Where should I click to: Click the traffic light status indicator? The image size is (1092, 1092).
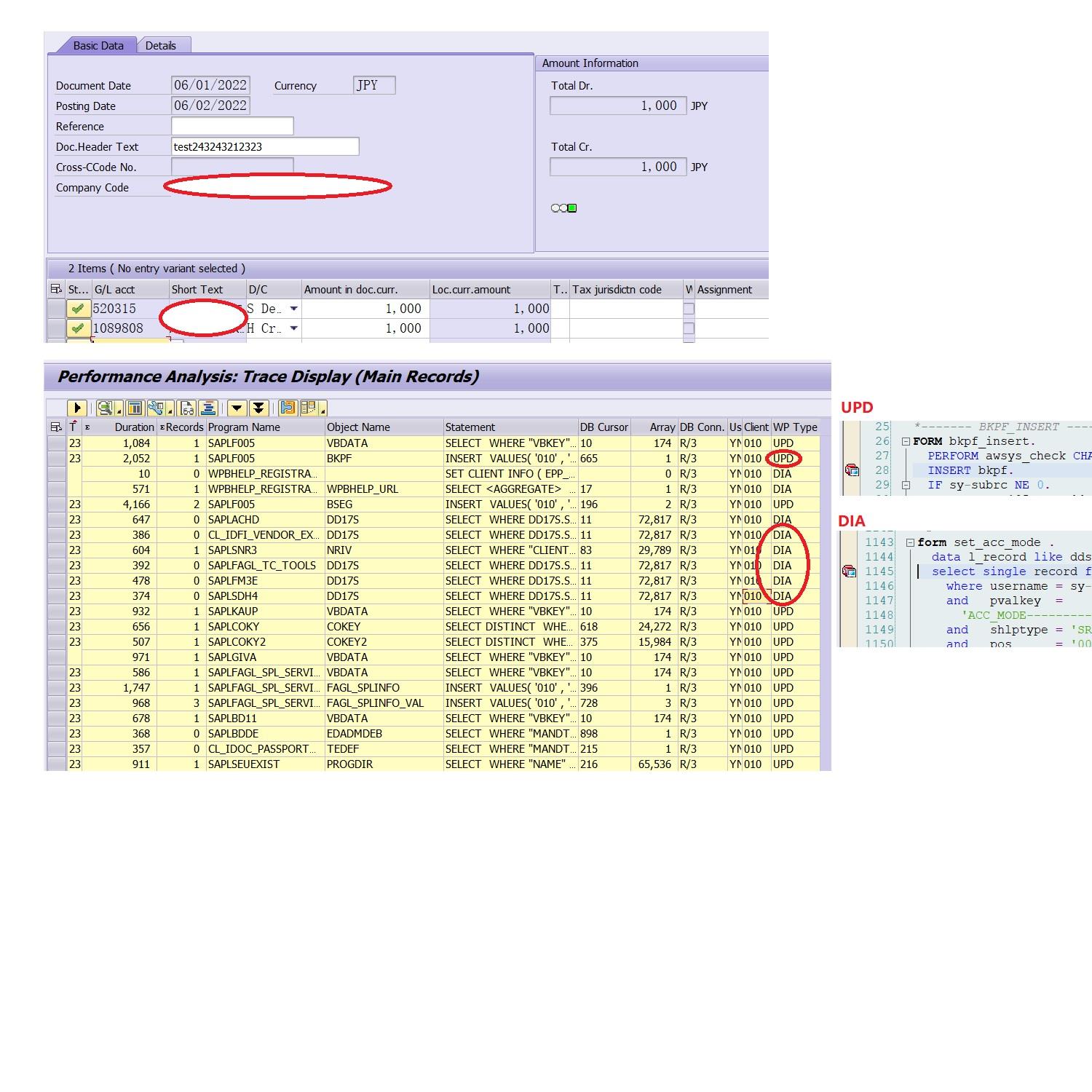coord(564,208)
